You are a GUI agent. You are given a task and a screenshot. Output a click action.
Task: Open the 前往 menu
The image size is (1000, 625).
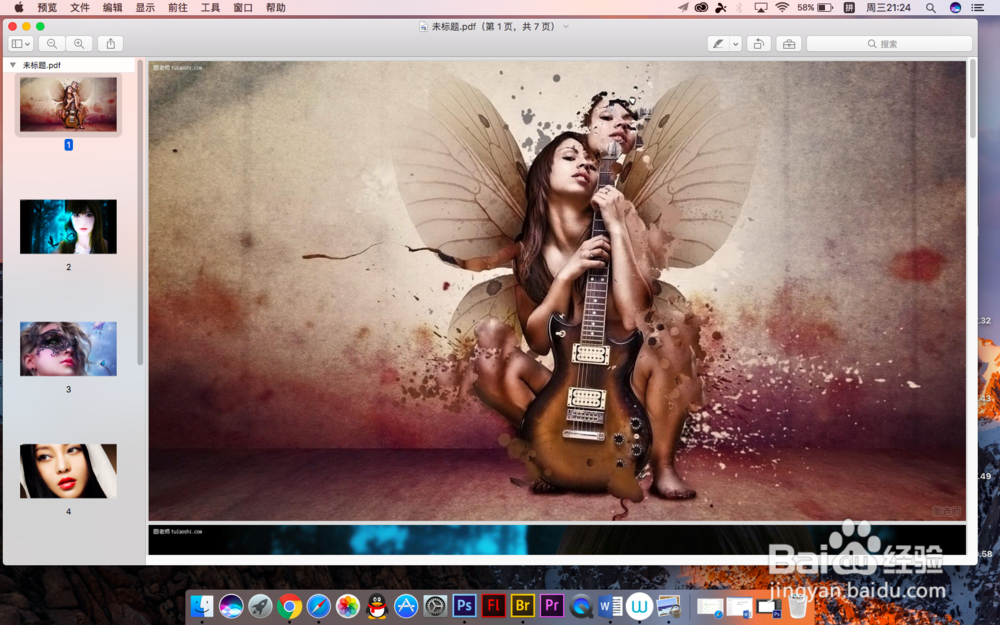coord(177,8)
